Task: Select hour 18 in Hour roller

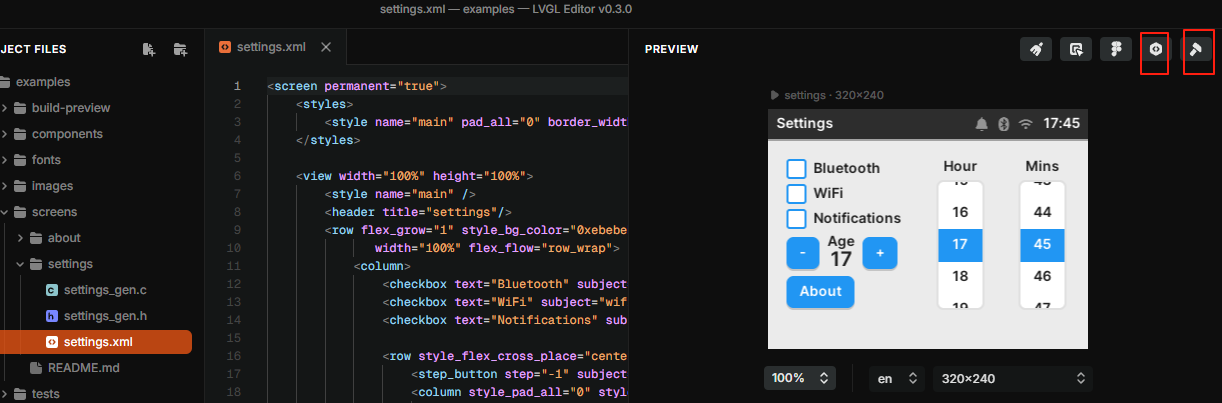Action: click(960, 276)
